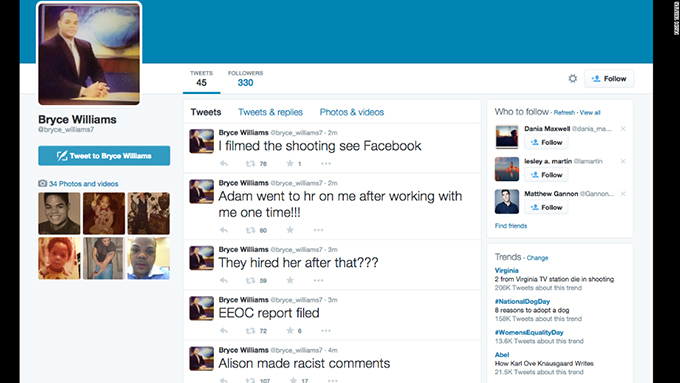Dismiss Dania Maxwell follow suggestion

point(623,129)
